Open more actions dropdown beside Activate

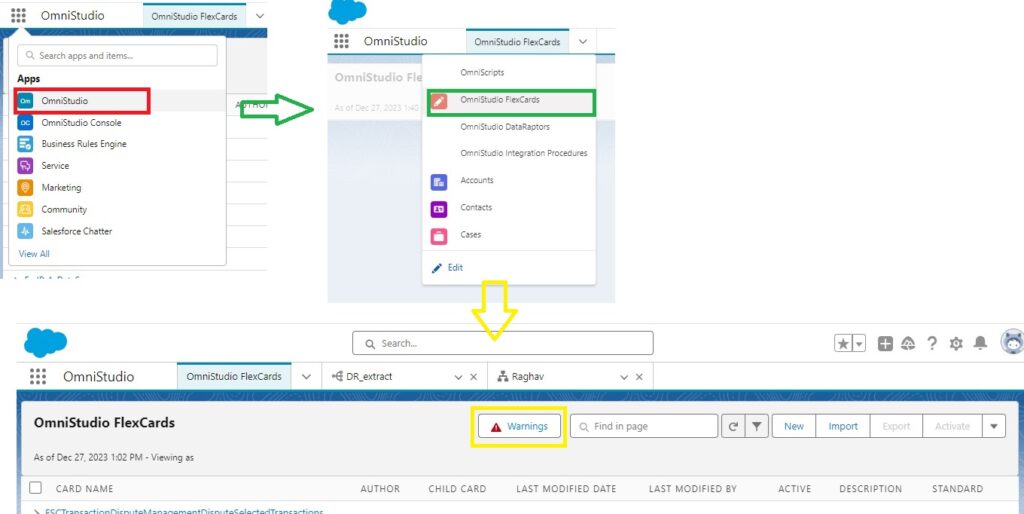pyautogui.click(x=994, y=426)
